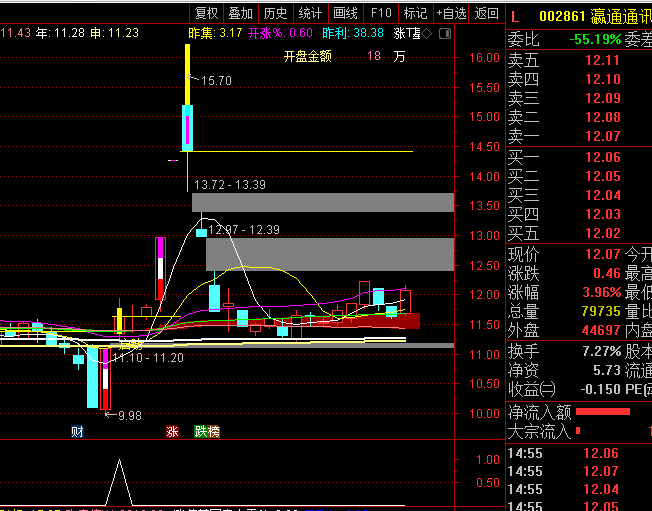
Task: Select the 12.97 - 12.39 gap zone label
Action: (x=244, y=230)
